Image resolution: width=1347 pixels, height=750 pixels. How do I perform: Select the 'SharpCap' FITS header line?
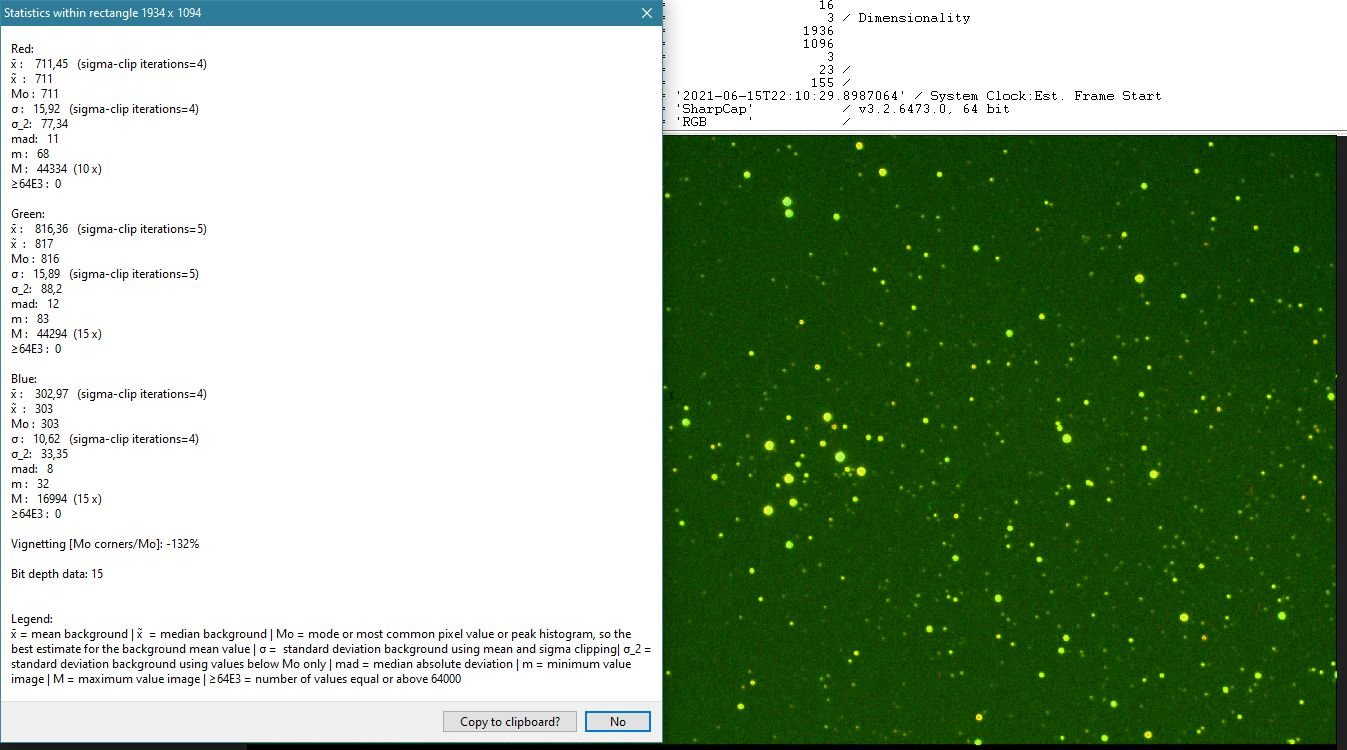tap(843, 109)
